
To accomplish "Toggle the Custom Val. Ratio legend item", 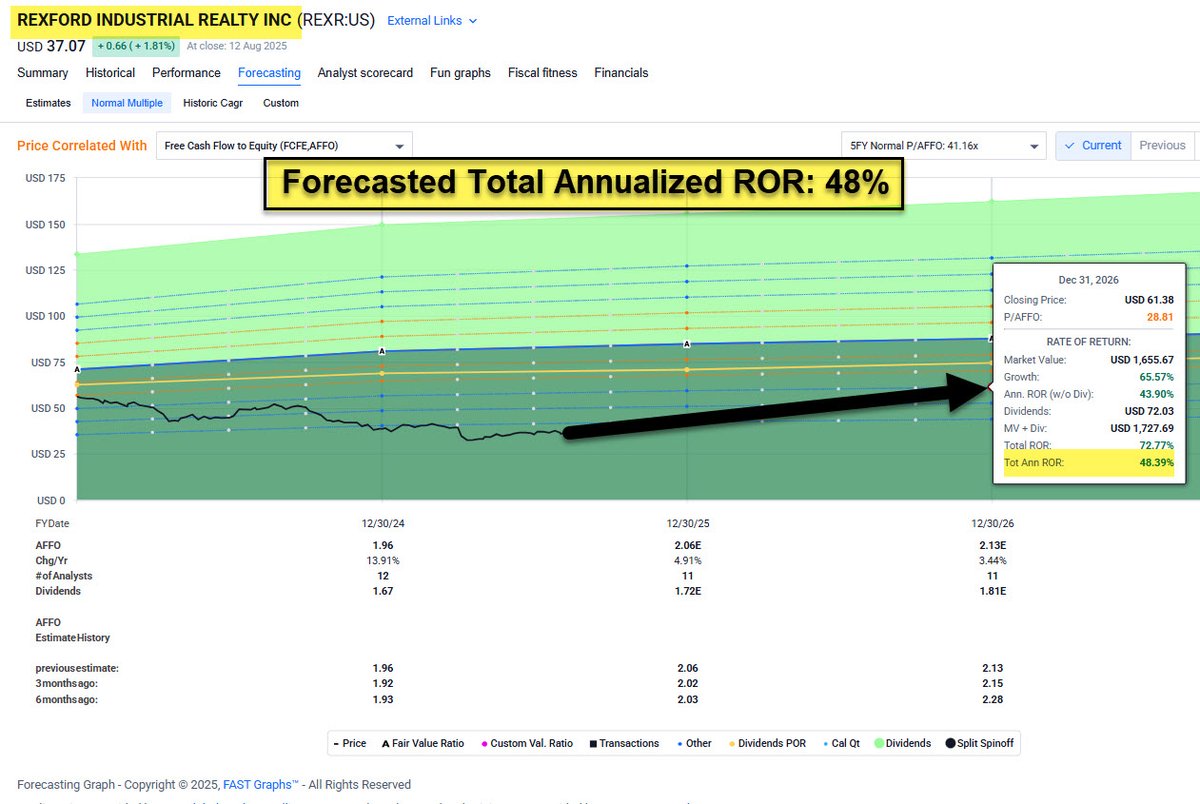I will [527, 743].
